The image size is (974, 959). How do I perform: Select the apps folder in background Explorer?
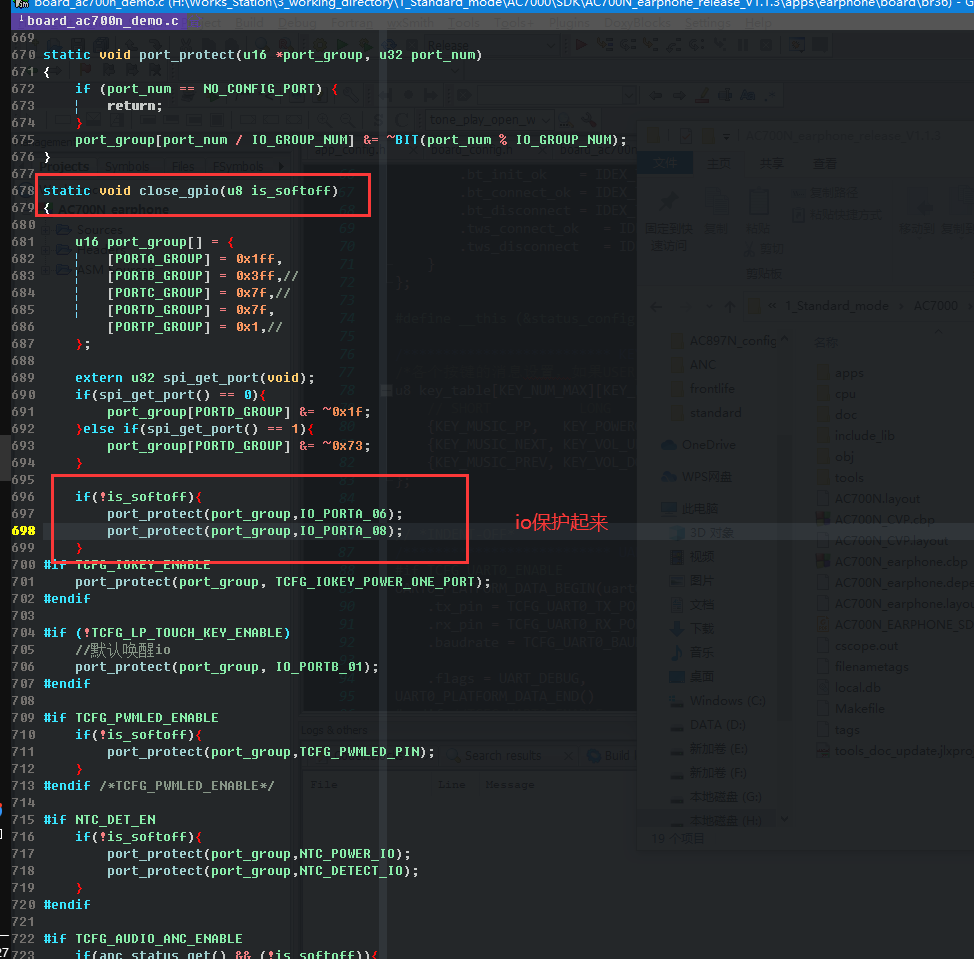pyautogui.click(x=840, y=373)
